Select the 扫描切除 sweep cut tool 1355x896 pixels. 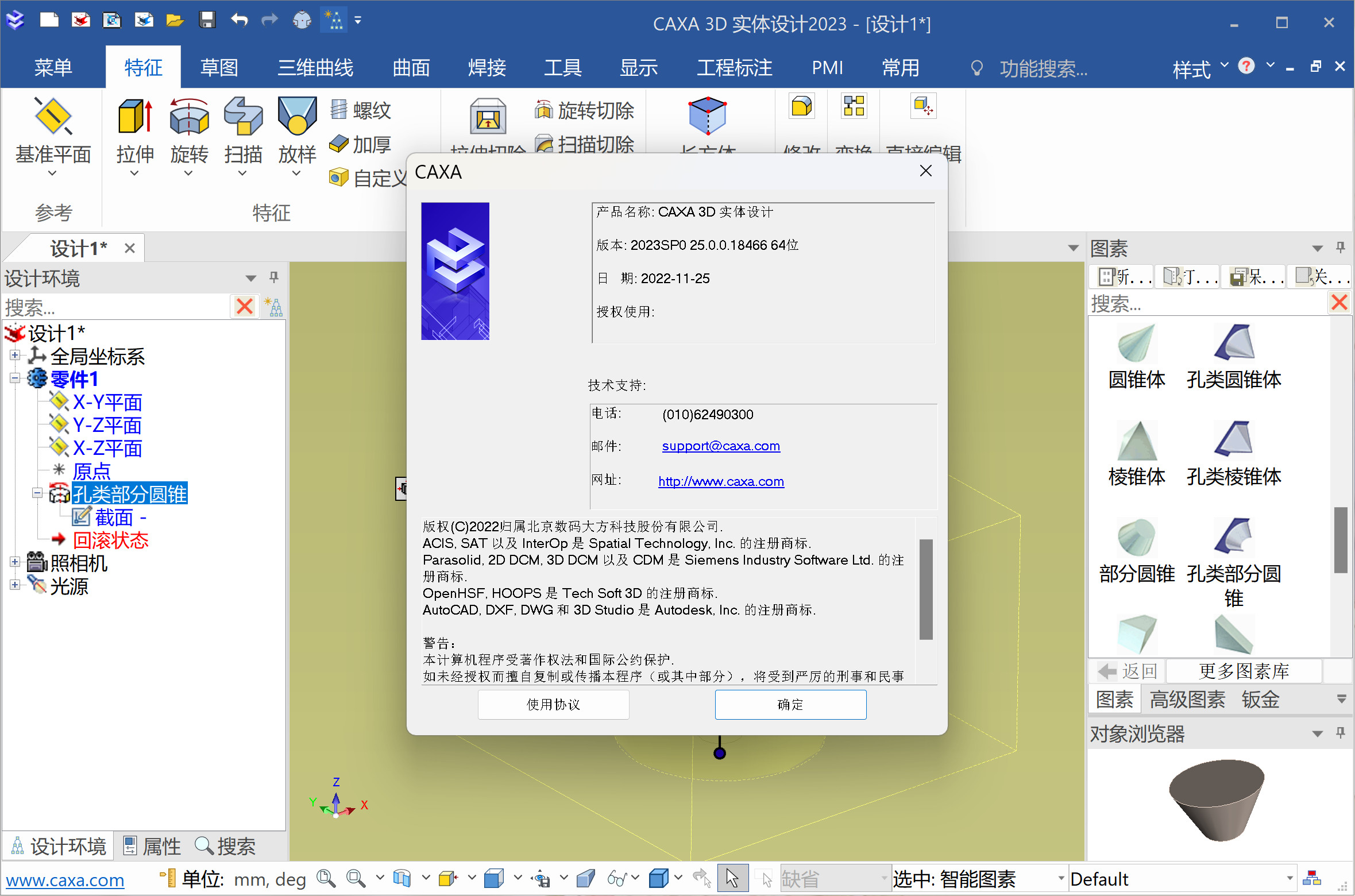(x=585, y=144)
